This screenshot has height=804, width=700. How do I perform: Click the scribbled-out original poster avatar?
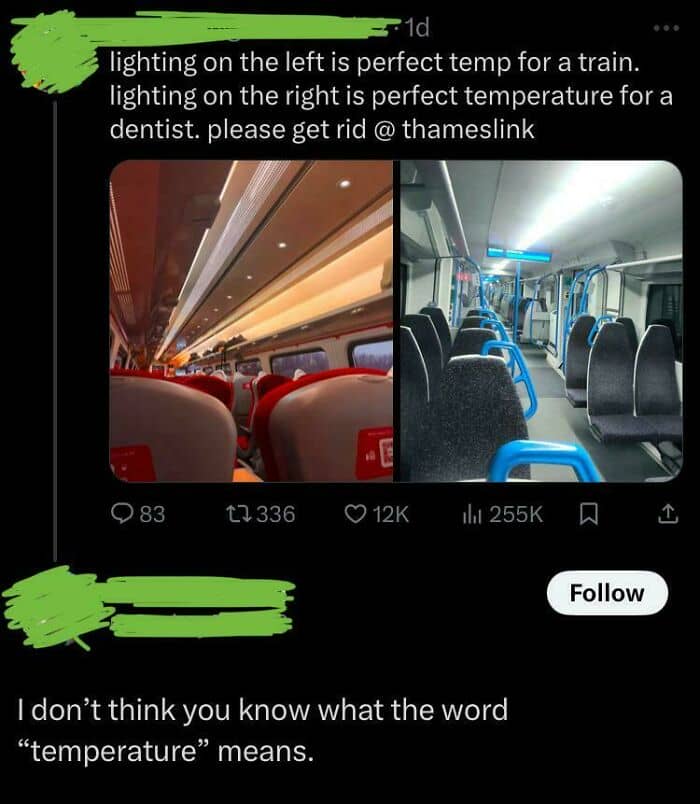[54, 51]
